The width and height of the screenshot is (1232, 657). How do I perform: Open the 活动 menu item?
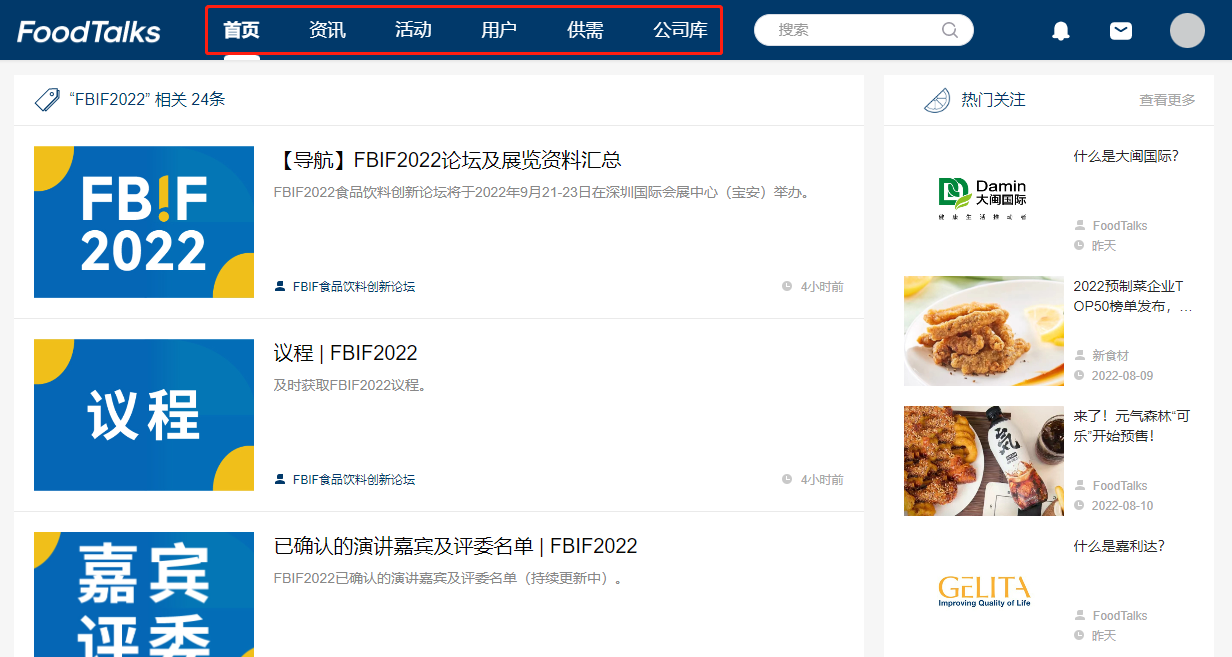(x=413, y=30)
